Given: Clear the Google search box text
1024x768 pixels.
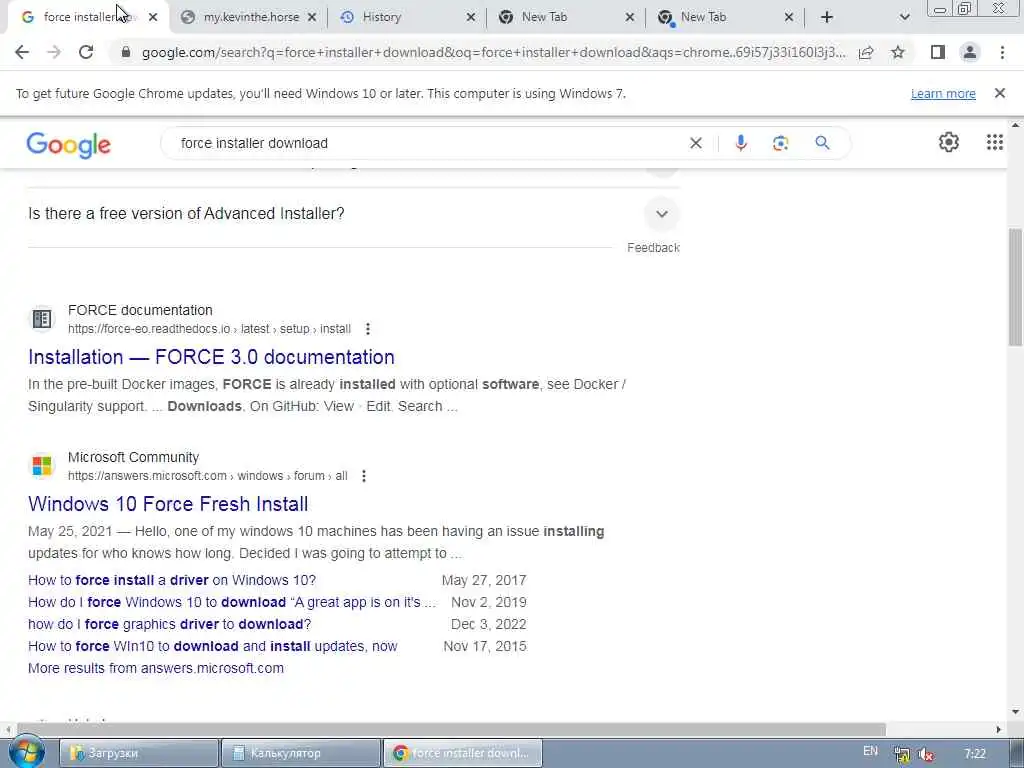Looking at the screenshot, I should click(x=696, y=143).
